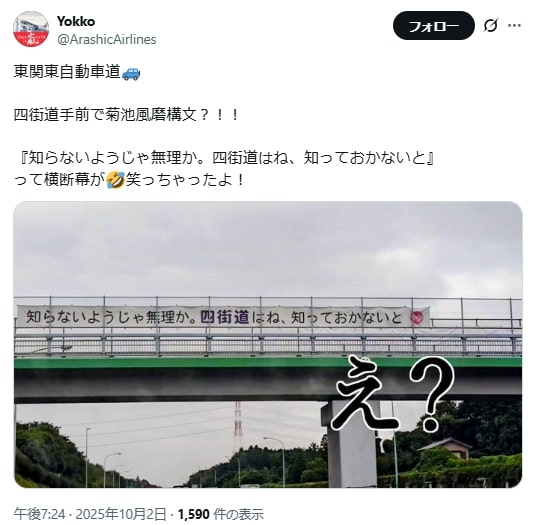536x525 pixels.
Task: Click the Grok slashed-circle icon
Action: [x=491, y=26]
